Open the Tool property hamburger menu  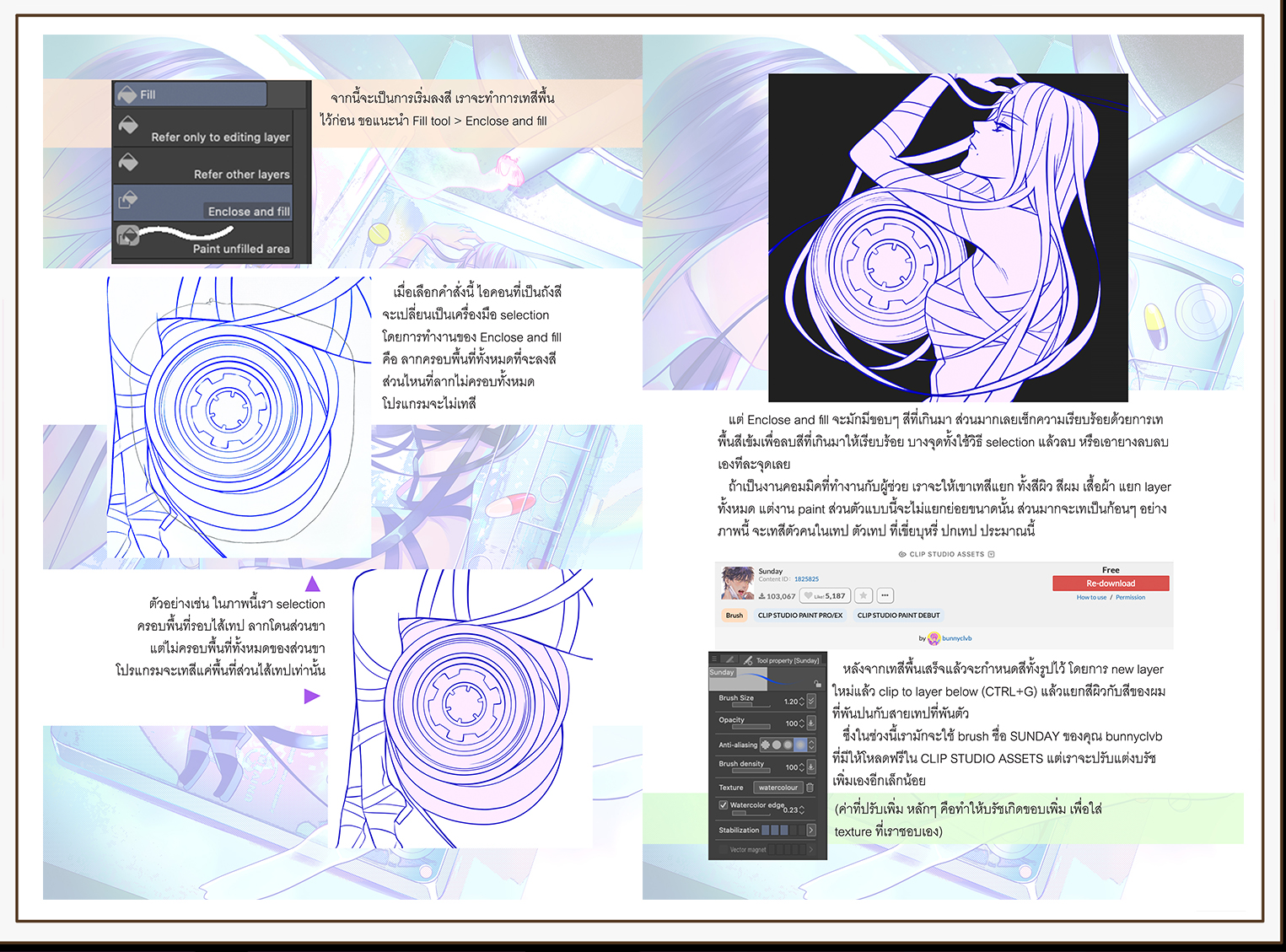point(714,659)
